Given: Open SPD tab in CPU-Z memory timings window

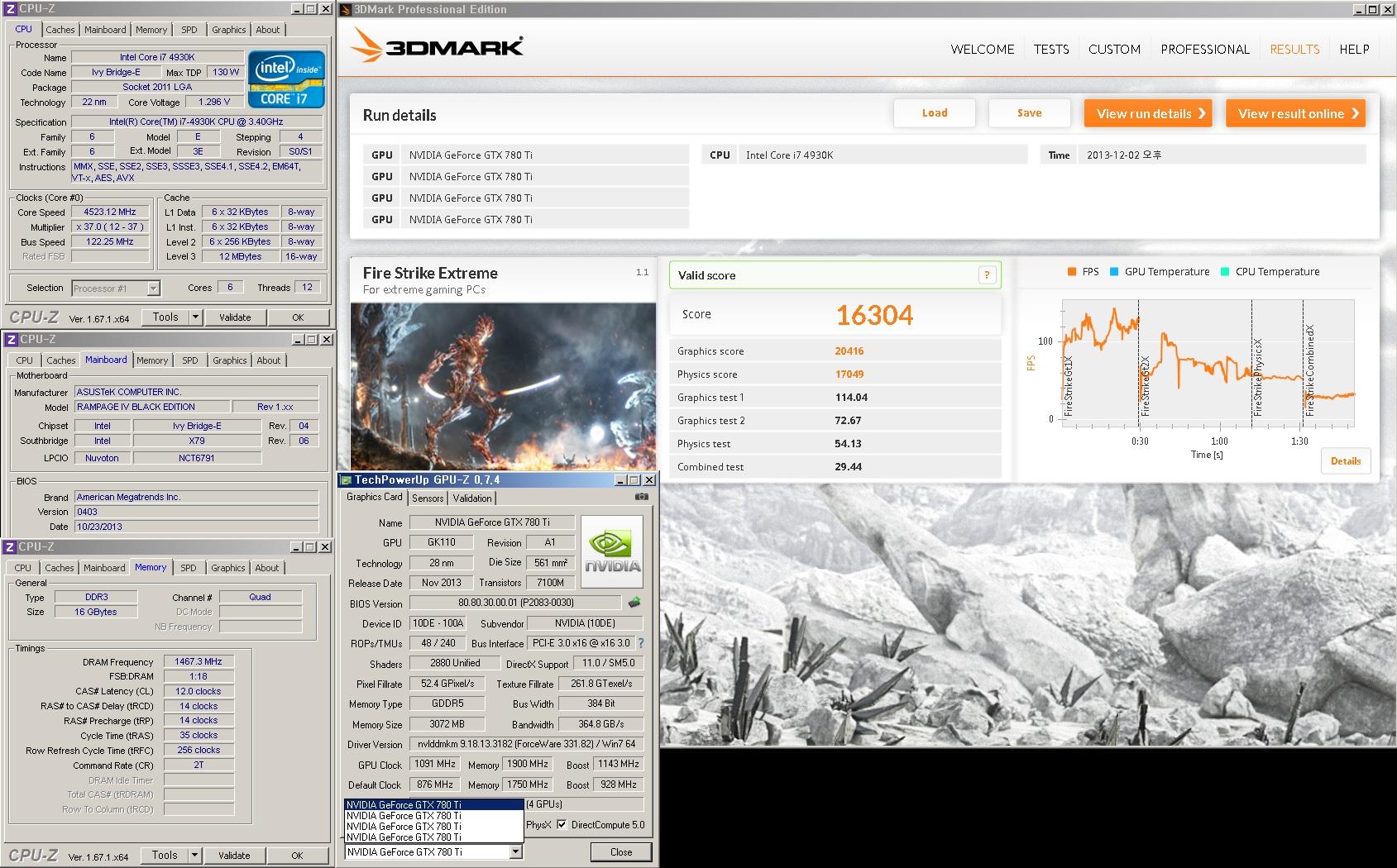Looking at the screenshot, I should [x=189, y=568].
